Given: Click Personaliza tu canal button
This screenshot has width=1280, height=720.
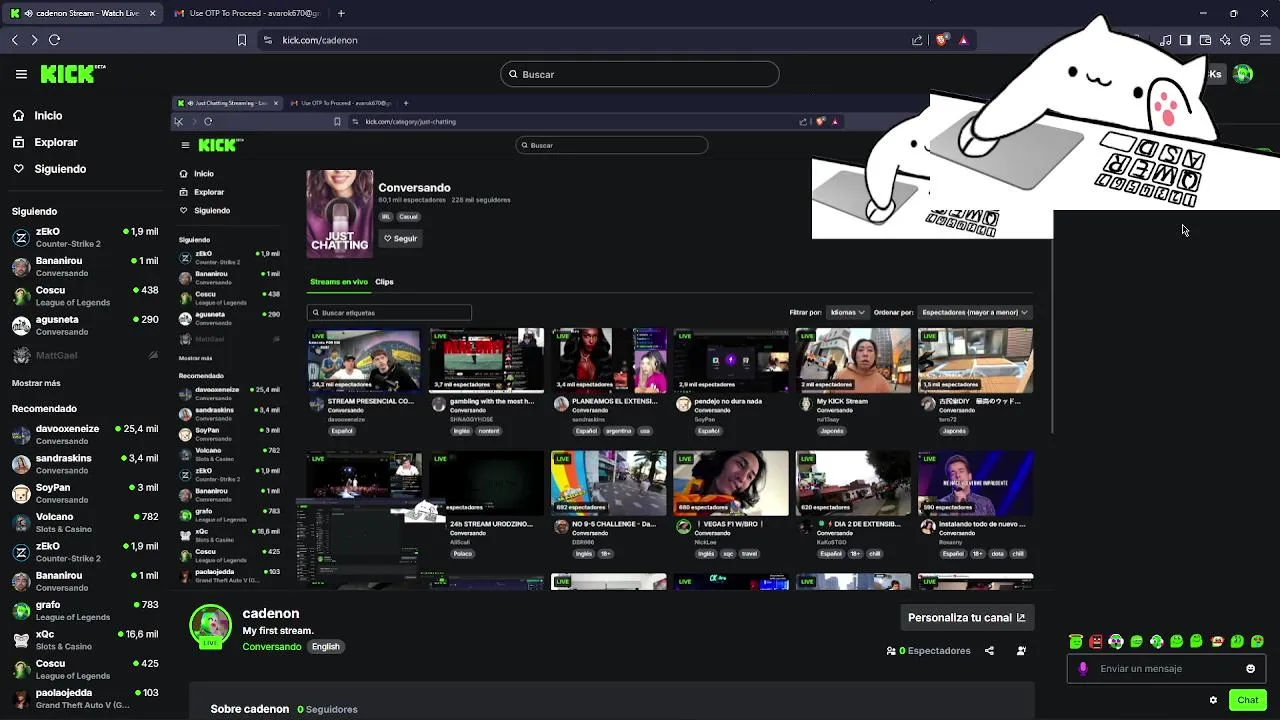Looking at the screenshot, I should pyautogui.click(x=966, y=618).
